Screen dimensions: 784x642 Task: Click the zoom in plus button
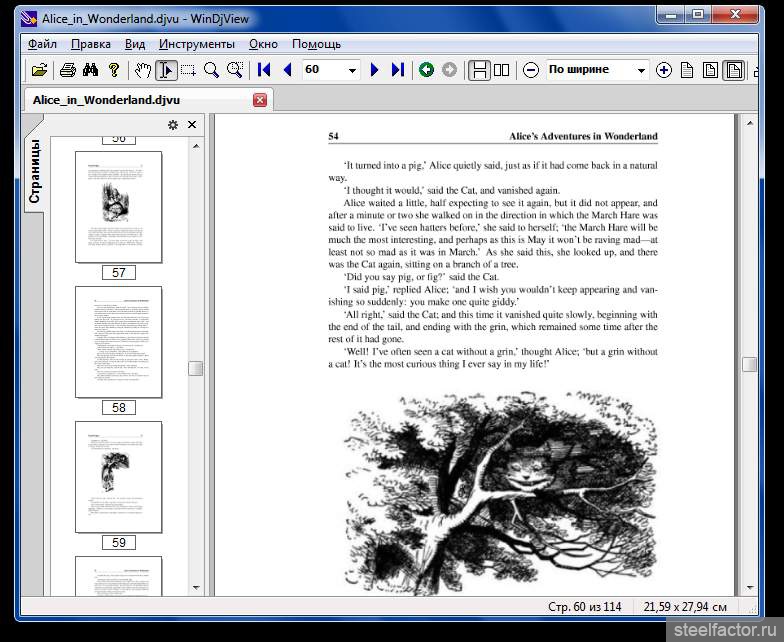point(664,70)
